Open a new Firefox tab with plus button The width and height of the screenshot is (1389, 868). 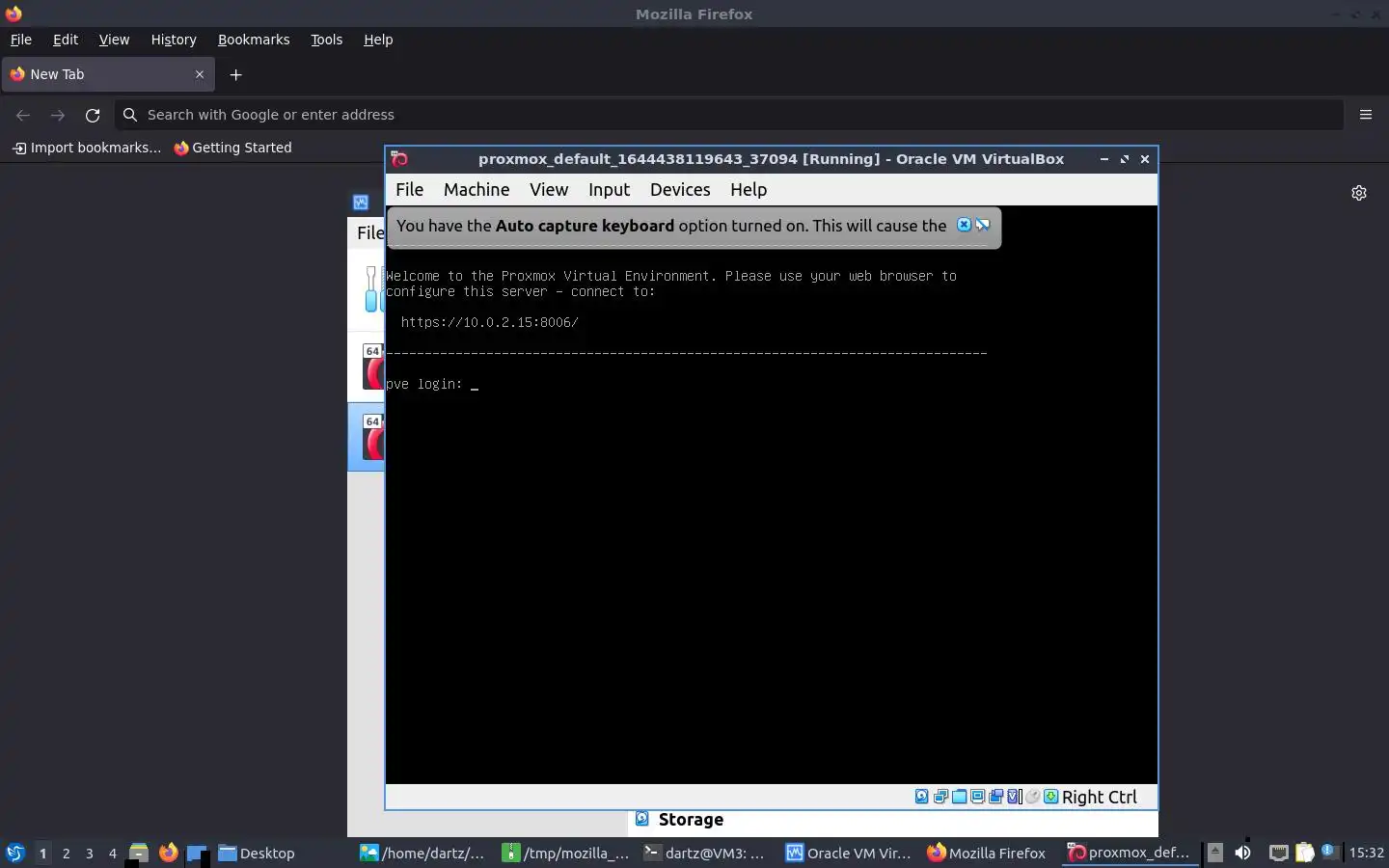tap(235, 74)
